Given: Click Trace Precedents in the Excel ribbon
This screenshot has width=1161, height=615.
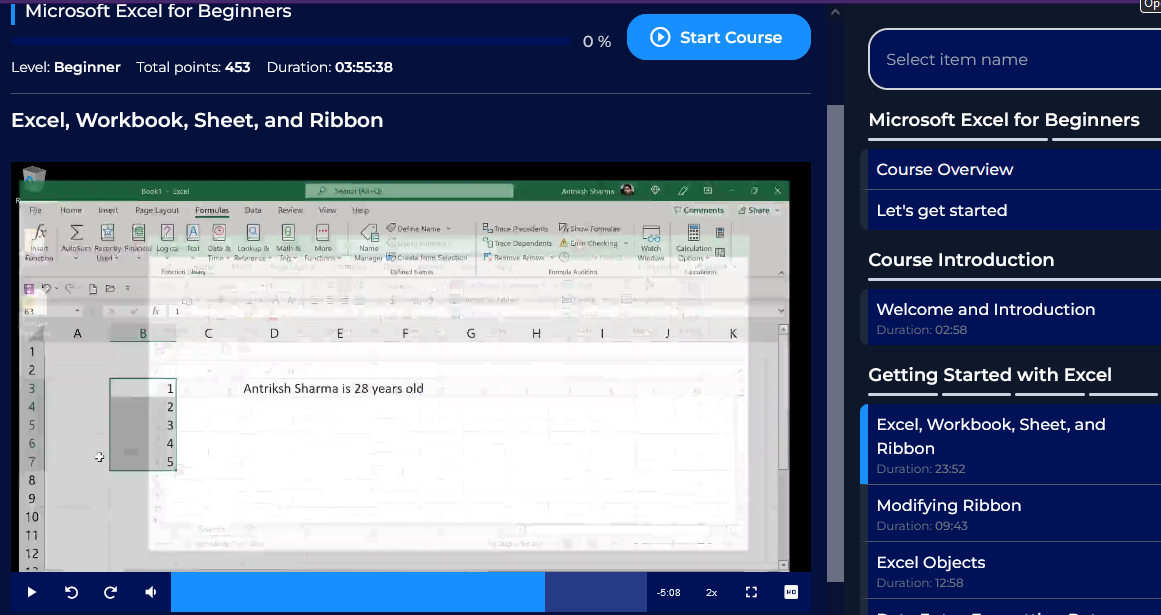Looking at the screenshot, I should [515, 229].
